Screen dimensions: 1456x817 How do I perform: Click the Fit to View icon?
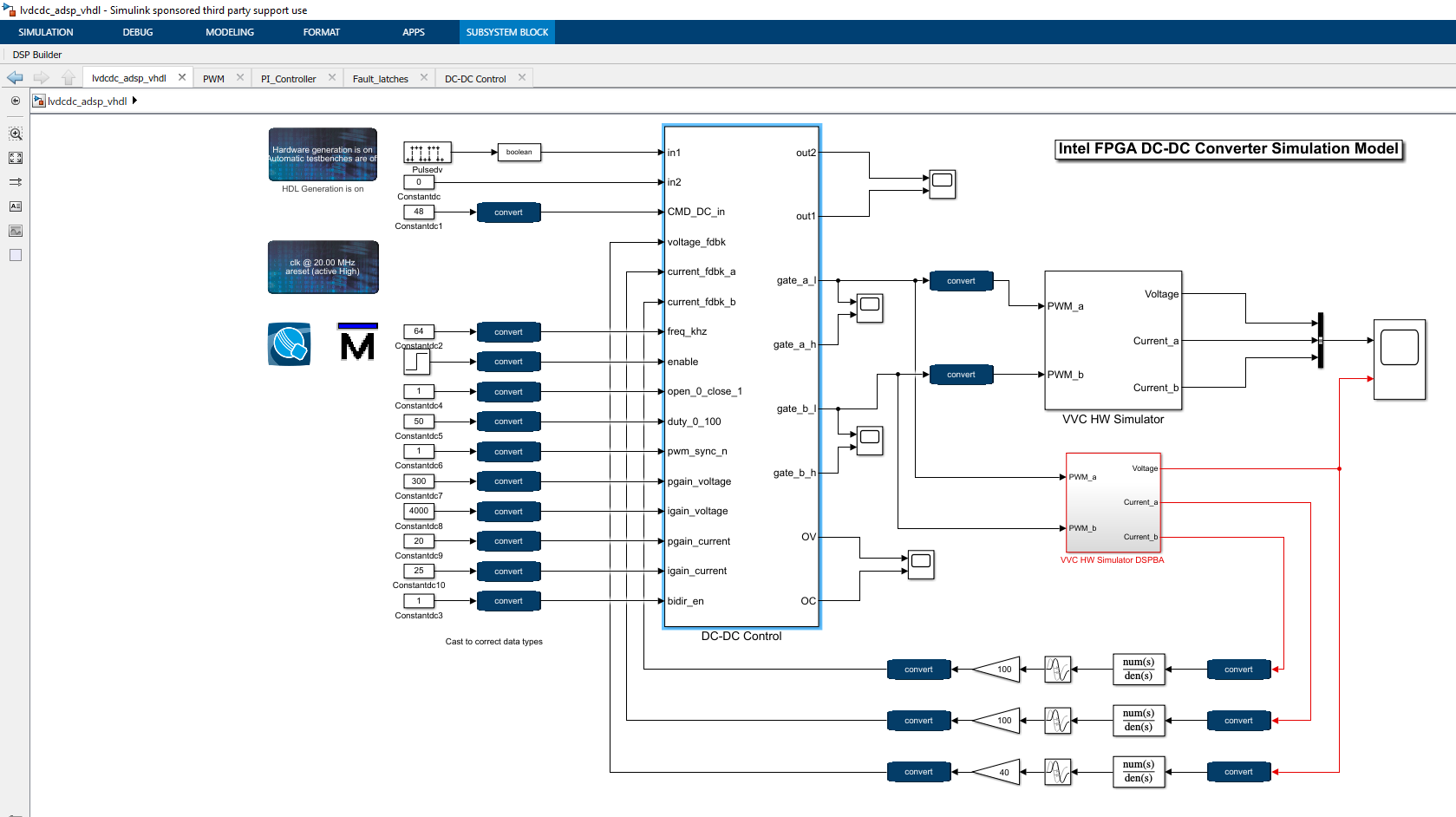(x=16, y=158)
